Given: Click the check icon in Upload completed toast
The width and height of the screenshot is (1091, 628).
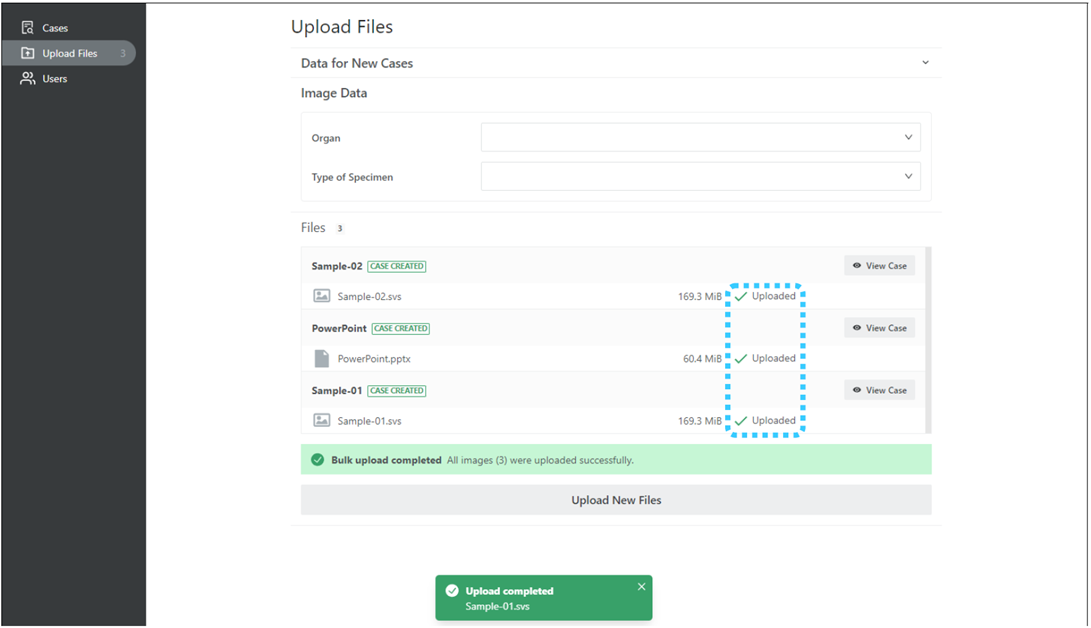Looking at the screenshot, I should (x=452, y=590).
